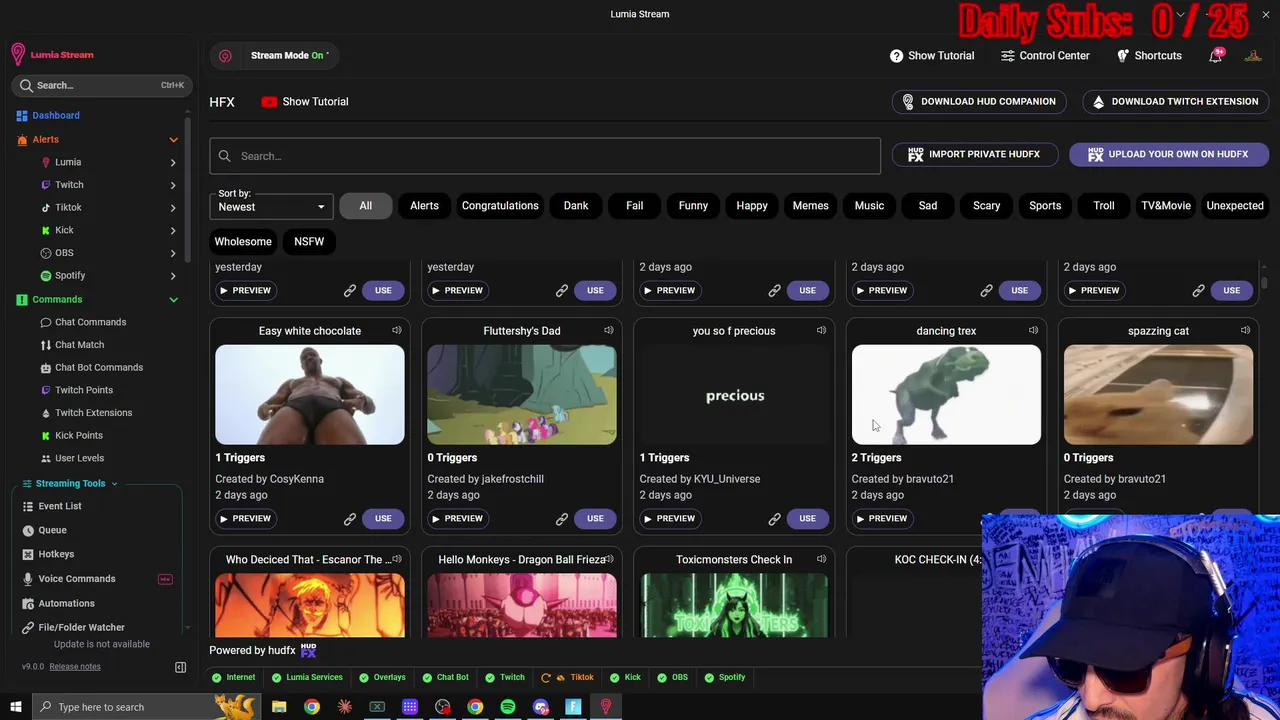Toggle Stream Mode On
This screenshot has height=720, width=1280.
point(290,55)
